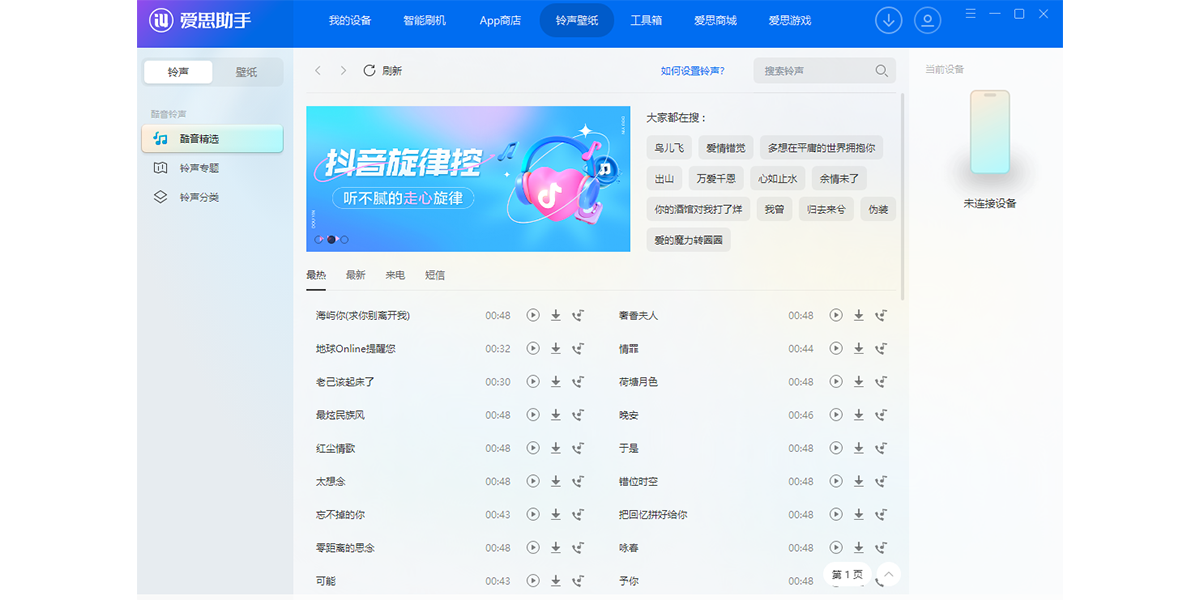This screenshot has width=1200, height=600.
Task: Open the 爱思游戏 top tab
Action: coord(790,20)
